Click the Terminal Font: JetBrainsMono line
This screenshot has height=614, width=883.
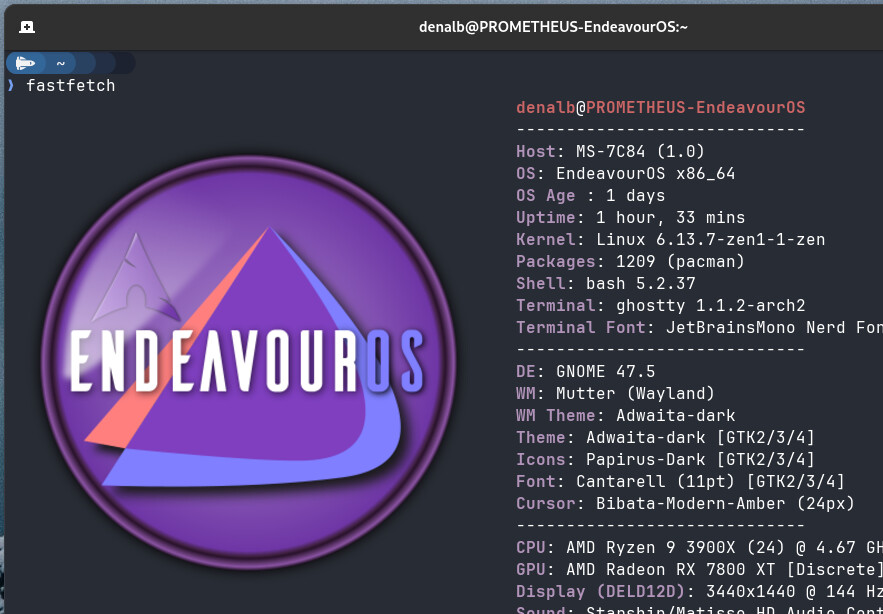(699, 327)
